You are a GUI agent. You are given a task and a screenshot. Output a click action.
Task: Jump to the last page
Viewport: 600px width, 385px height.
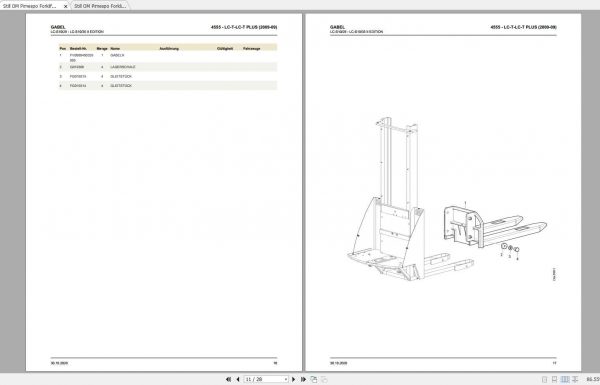click(x=303, y=379)
